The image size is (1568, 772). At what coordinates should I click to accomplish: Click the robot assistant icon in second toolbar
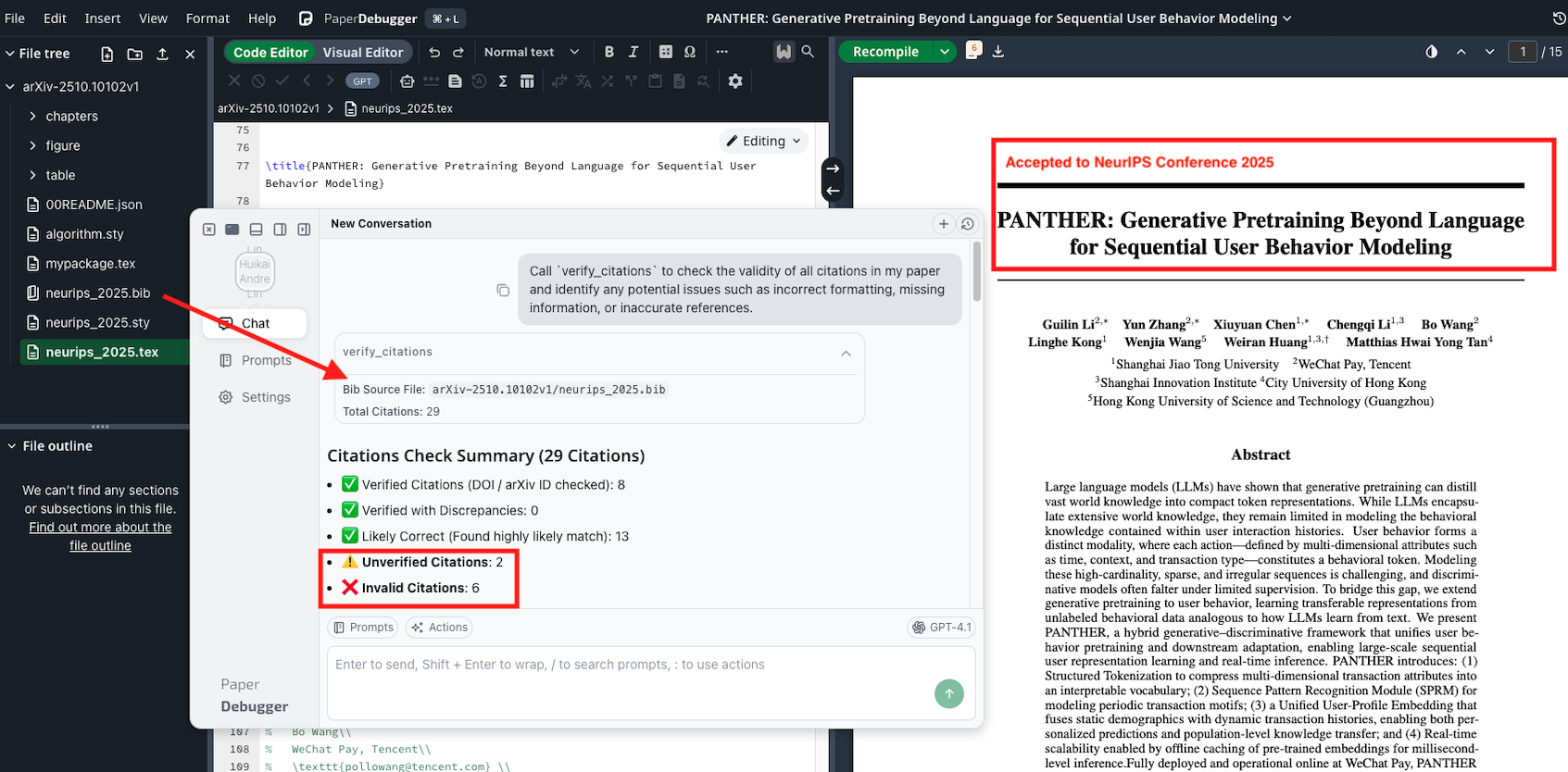point(407,81)
